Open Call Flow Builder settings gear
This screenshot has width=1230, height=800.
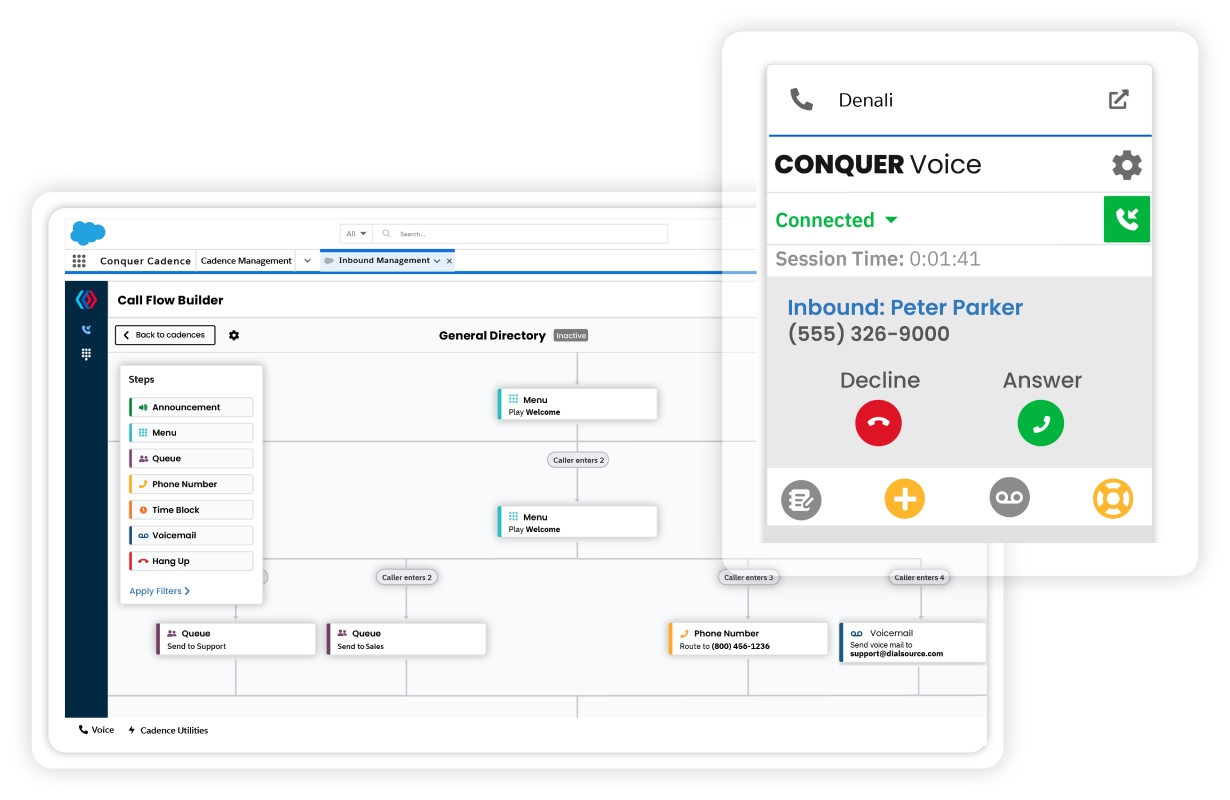point(234,335)
